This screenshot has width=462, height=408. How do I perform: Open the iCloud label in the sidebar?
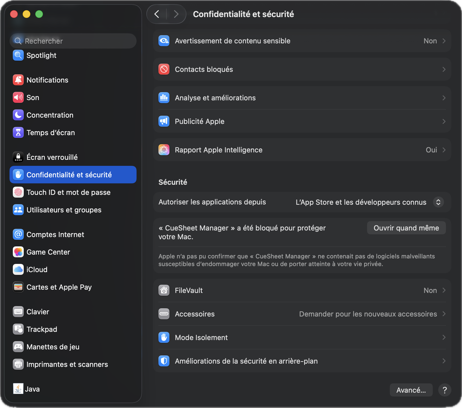37,269
